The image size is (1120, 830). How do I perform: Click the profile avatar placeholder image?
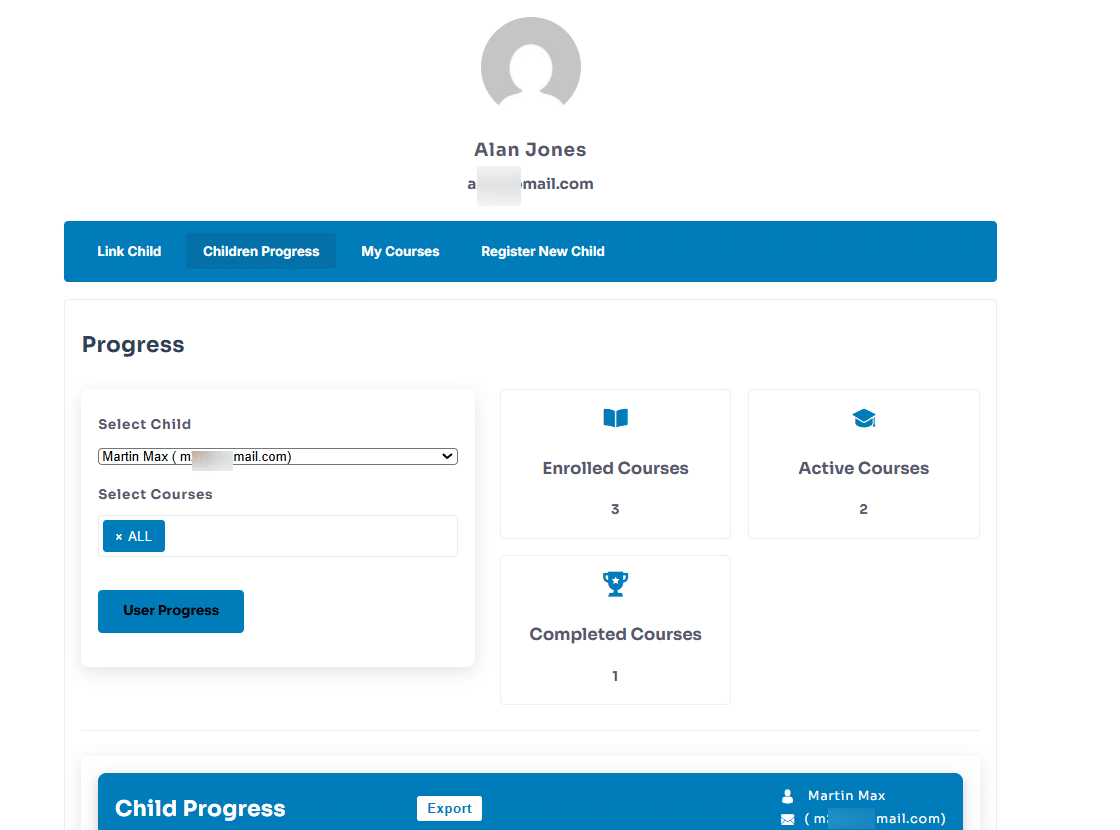(x=530, y=66)
